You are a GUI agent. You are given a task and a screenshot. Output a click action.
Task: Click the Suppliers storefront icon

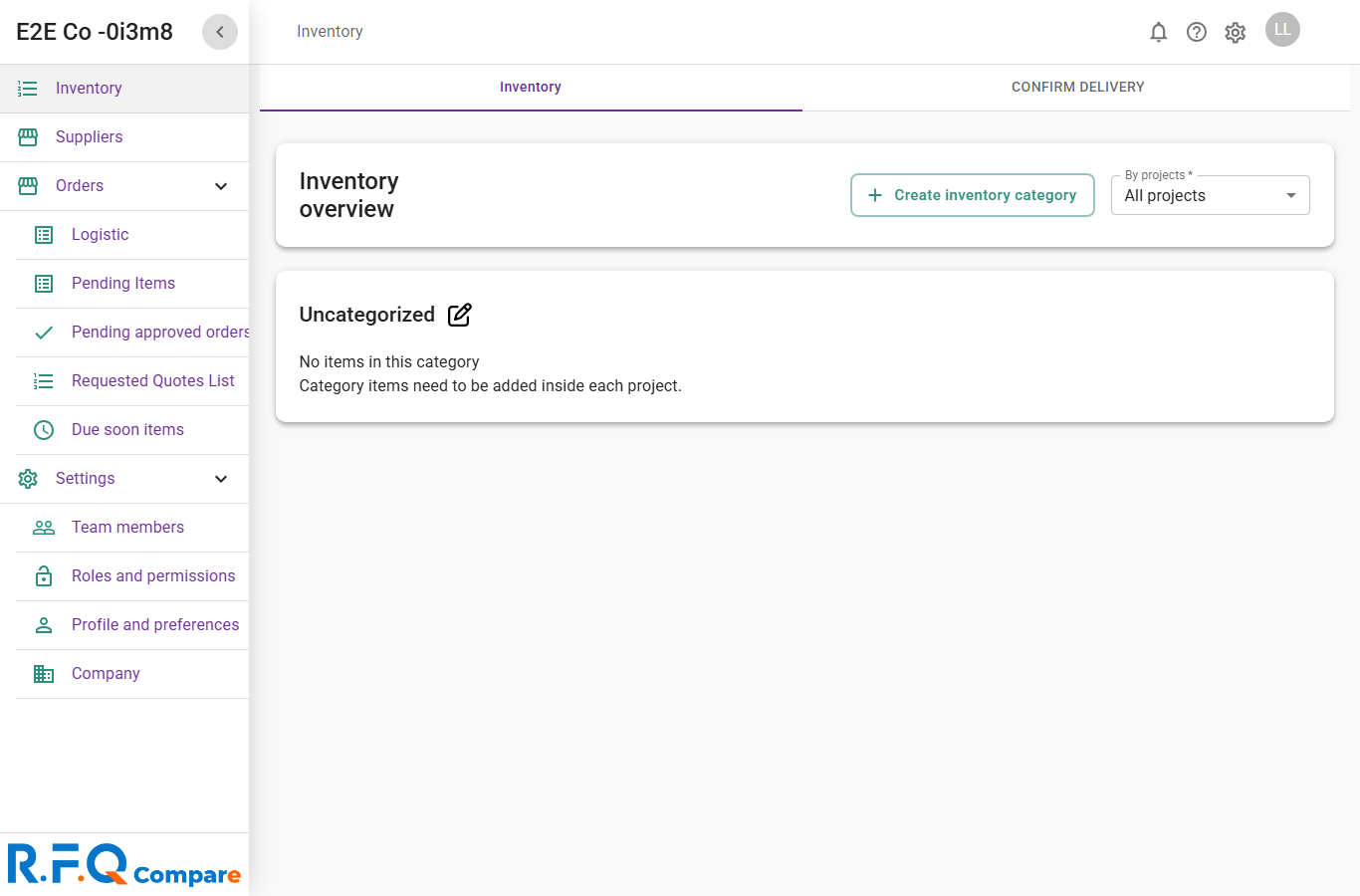(x=28, y=137)
